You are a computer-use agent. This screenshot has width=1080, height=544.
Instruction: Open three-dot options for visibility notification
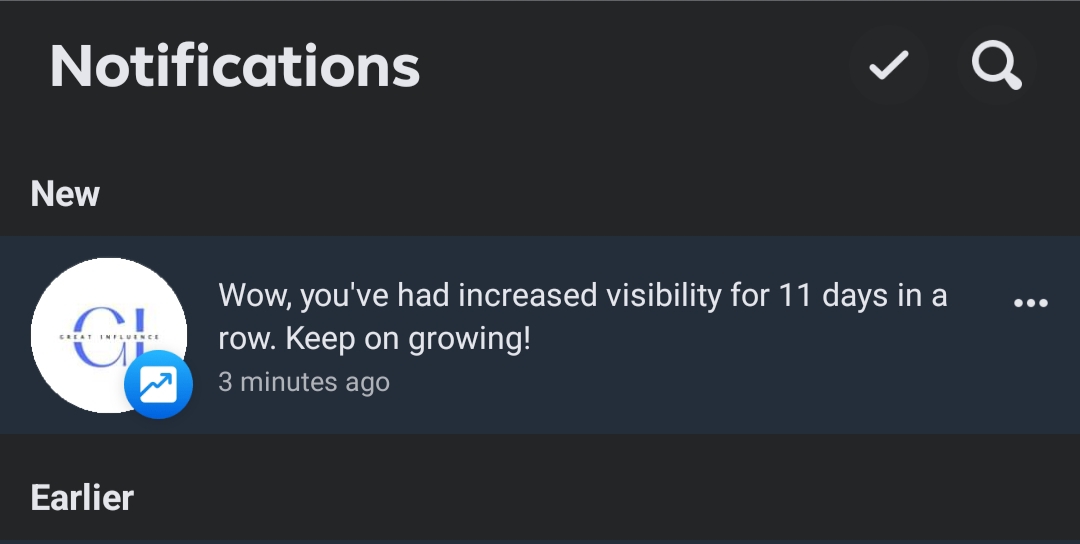tap(1030, 302)
